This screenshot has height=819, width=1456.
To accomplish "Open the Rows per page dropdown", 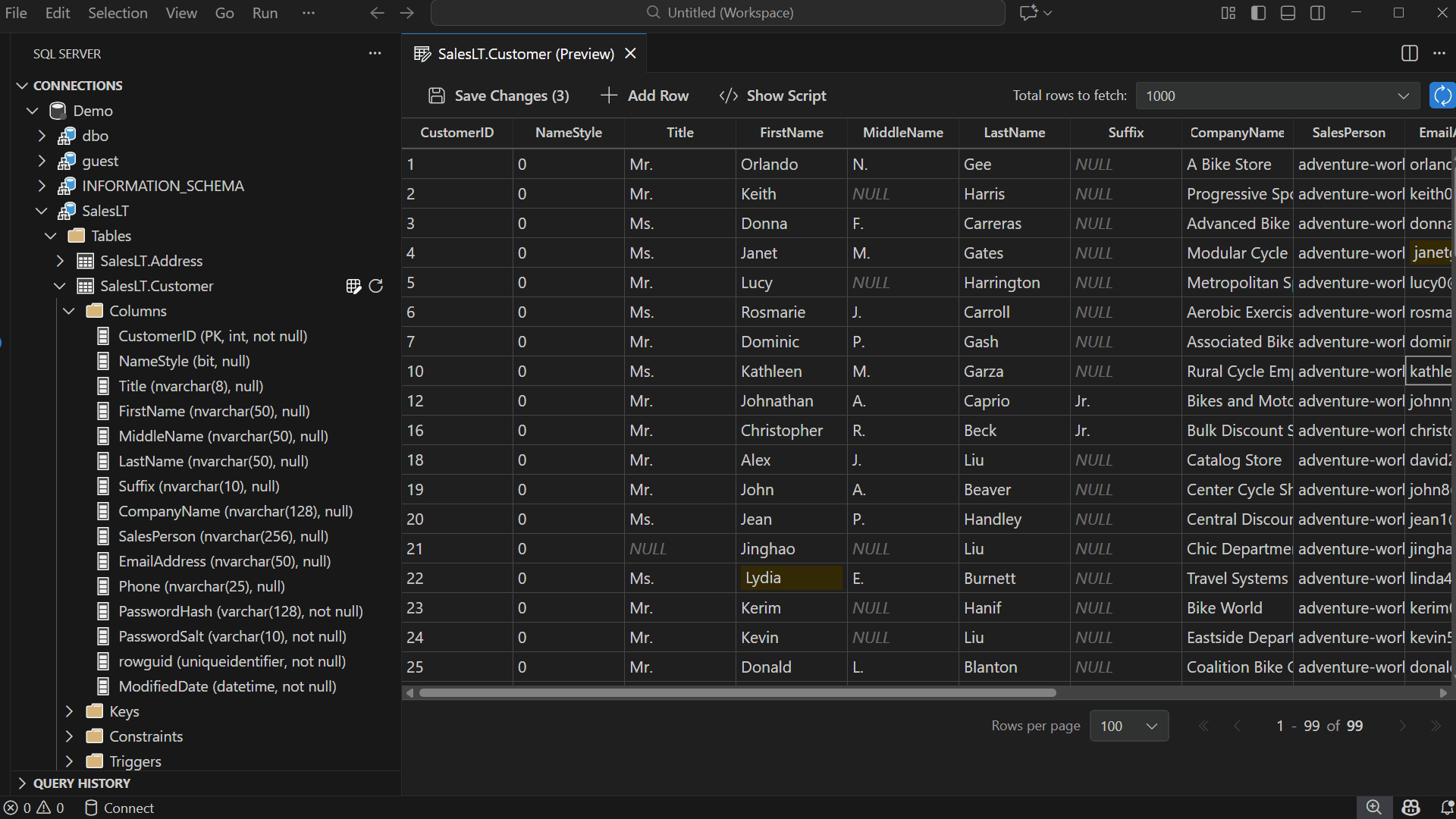I will point(1128,726).
